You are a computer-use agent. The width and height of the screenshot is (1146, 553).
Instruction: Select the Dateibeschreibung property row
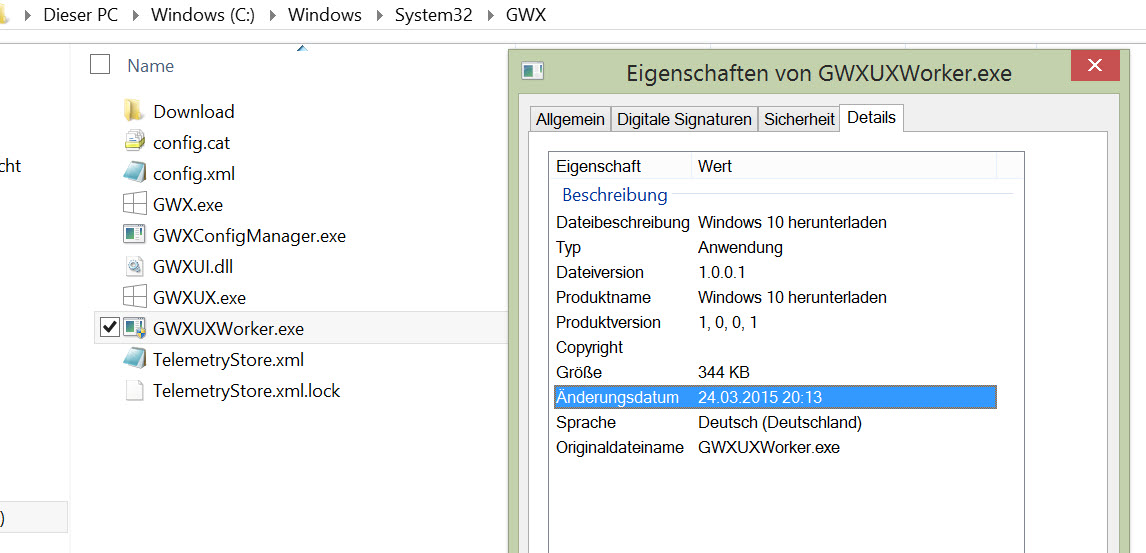(x=775, y=222)
